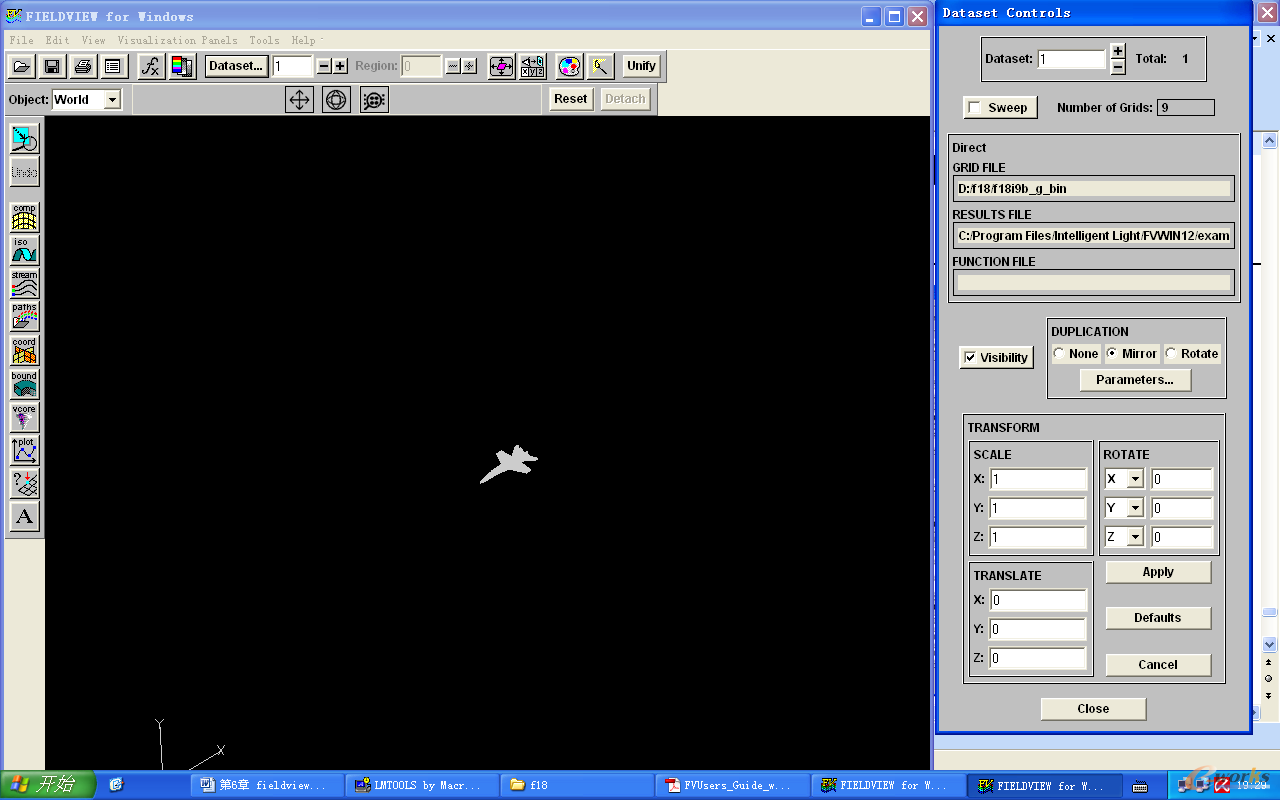The width and height of the screenshot is (1280, 800).
Task: Select the zoom mode icon next to rotate
Action: click(374, 99)
